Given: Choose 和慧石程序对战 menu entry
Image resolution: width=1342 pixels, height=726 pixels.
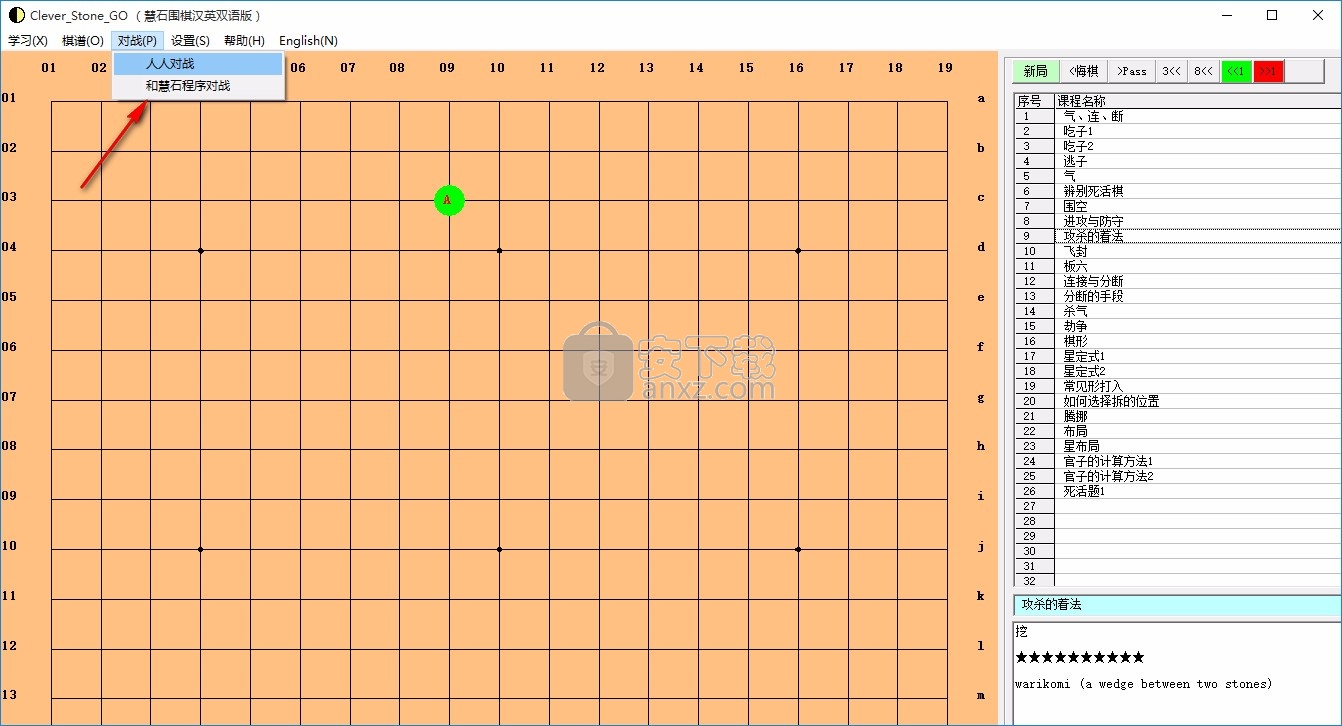Looking at the screenshot, I should tap(199, 86).
